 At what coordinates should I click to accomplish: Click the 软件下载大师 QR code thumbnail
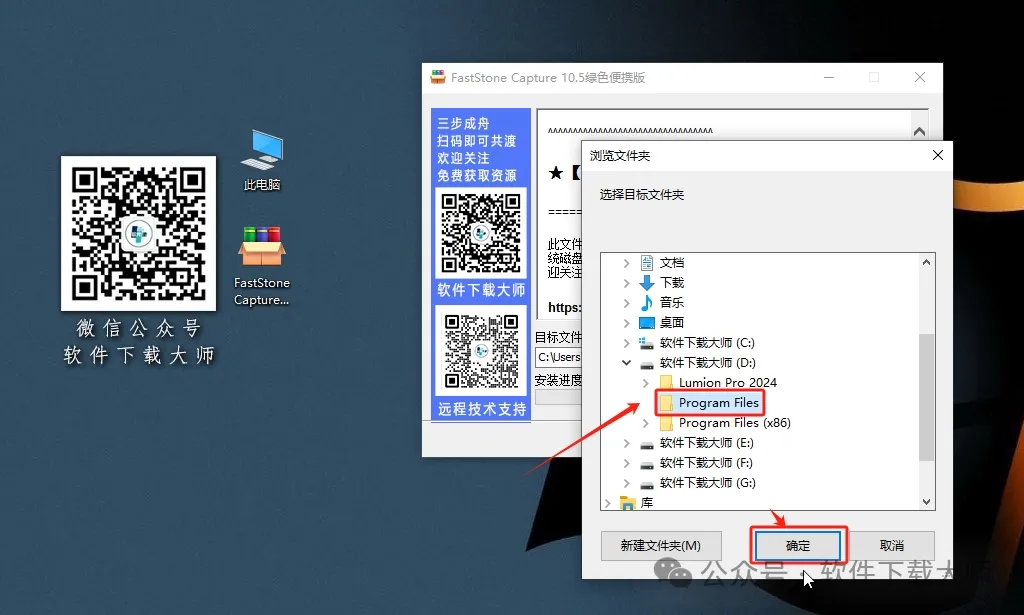(x=481, y=233)
